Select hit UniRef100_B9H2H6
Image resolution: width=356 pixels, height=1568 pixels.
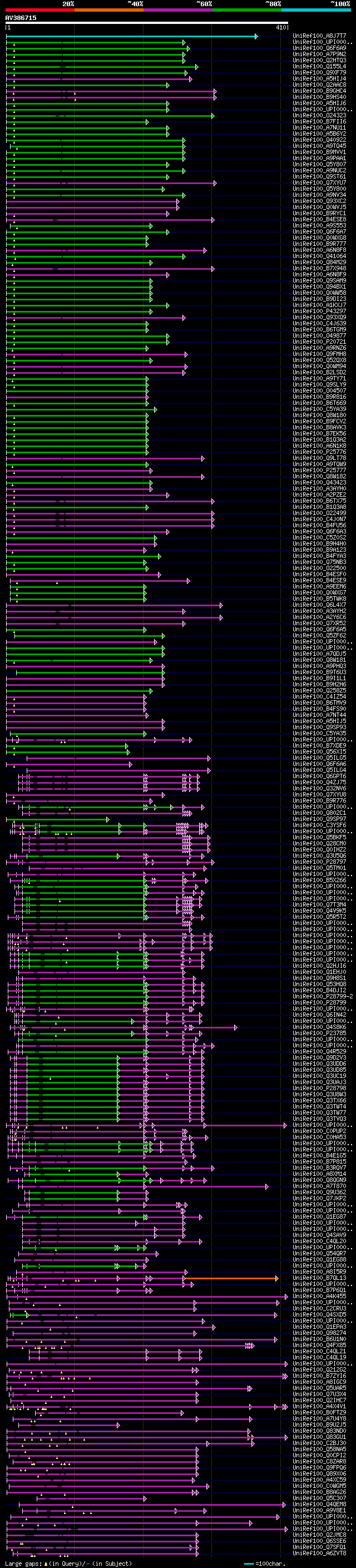[319, 684]
